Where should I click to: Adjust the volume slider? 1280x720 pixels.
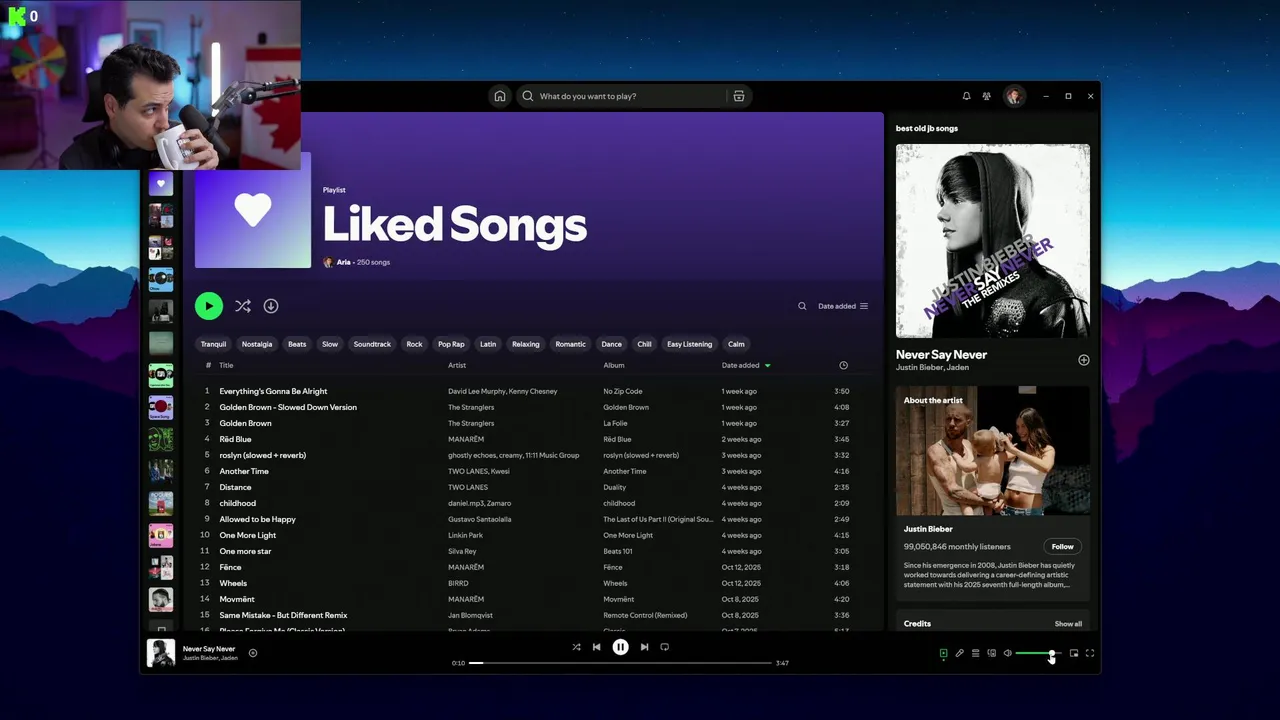click(x=1037, y=653)
